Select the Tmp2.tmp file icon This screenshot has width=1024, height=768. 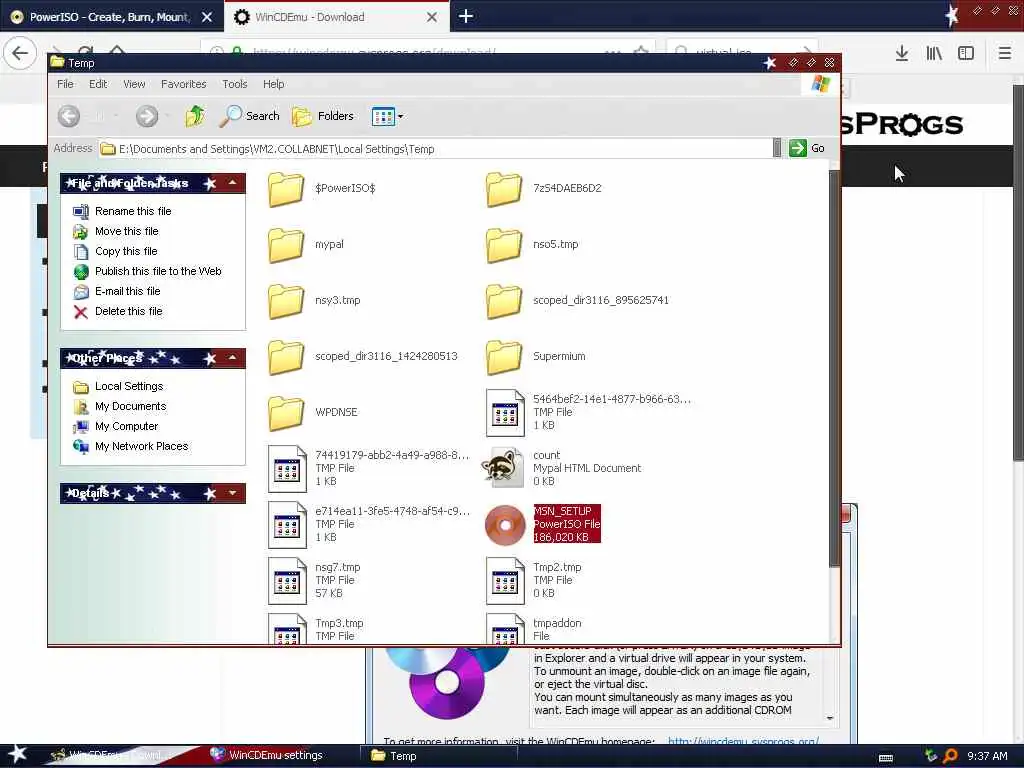click(505, 581)
